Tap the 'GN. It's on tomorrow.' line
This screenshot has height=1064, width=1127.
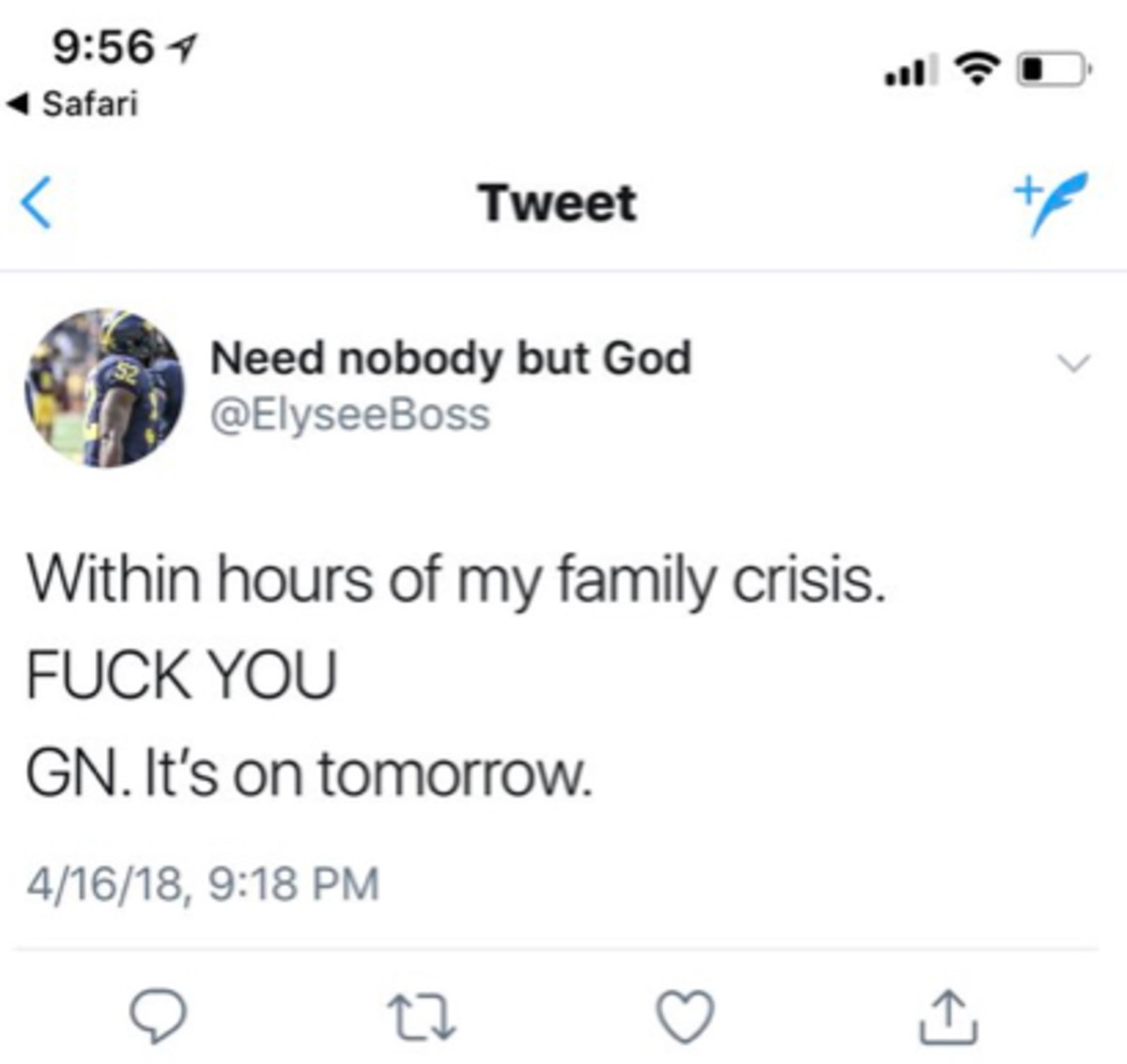pos(310,774)
